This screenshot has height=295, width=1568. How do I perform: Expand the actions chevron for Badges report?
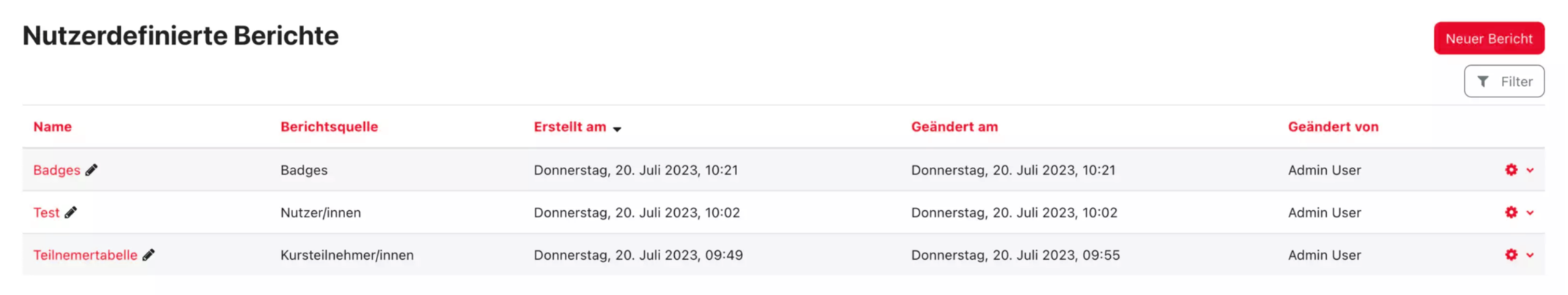pyautogui.click(x=1530, y=171)
